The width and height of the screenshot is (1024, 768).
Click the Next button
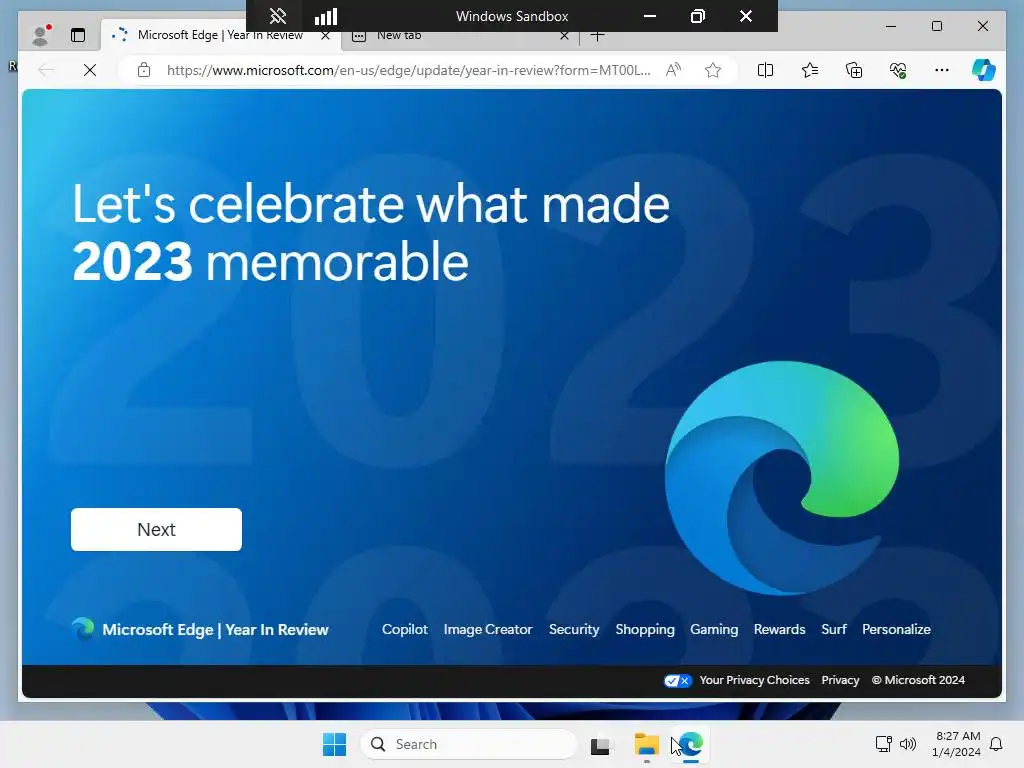pos(156,530)
